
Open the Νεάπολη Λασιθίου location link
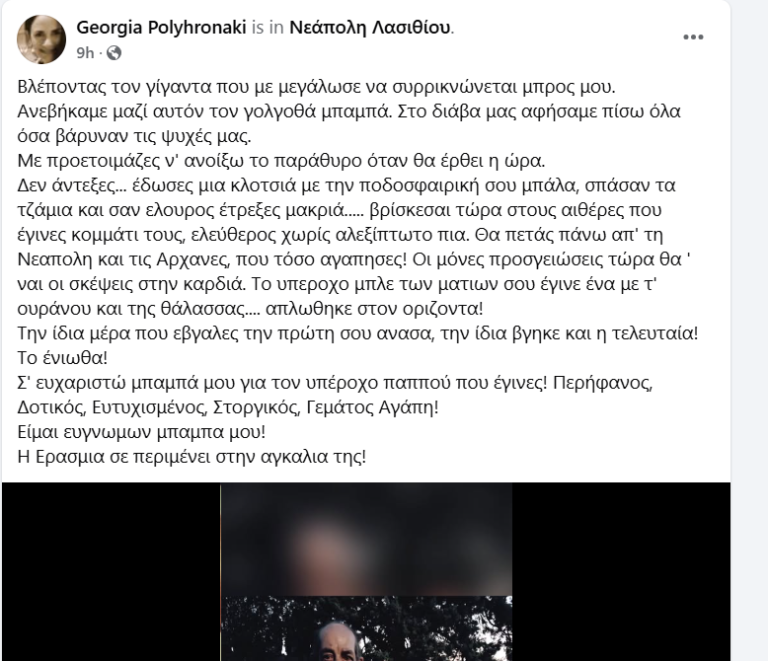(x=370, y=27)
